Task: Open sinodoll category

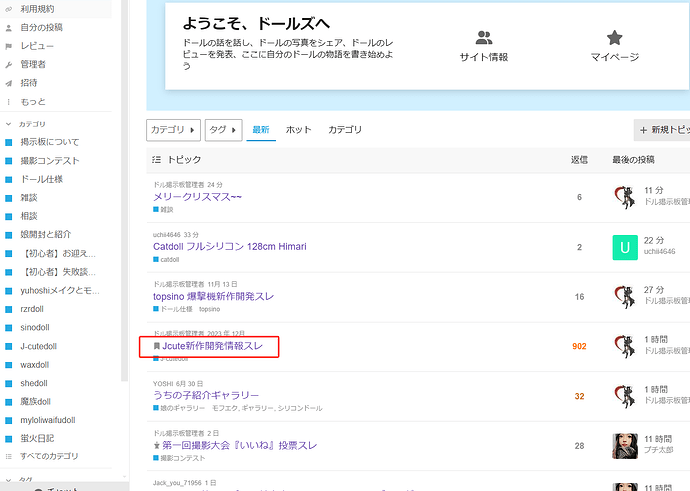Action: pos(35,327)
